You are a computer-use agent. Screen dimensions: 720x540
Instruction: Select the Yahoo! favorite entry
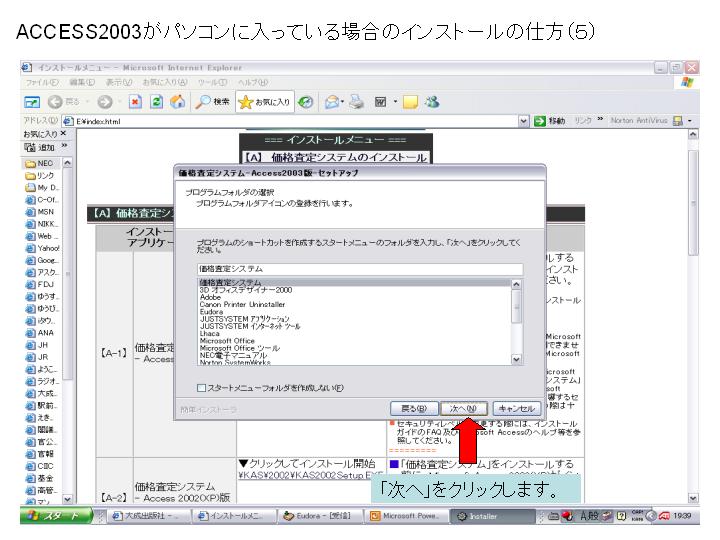pyautogui.click(x=43, y=248)
